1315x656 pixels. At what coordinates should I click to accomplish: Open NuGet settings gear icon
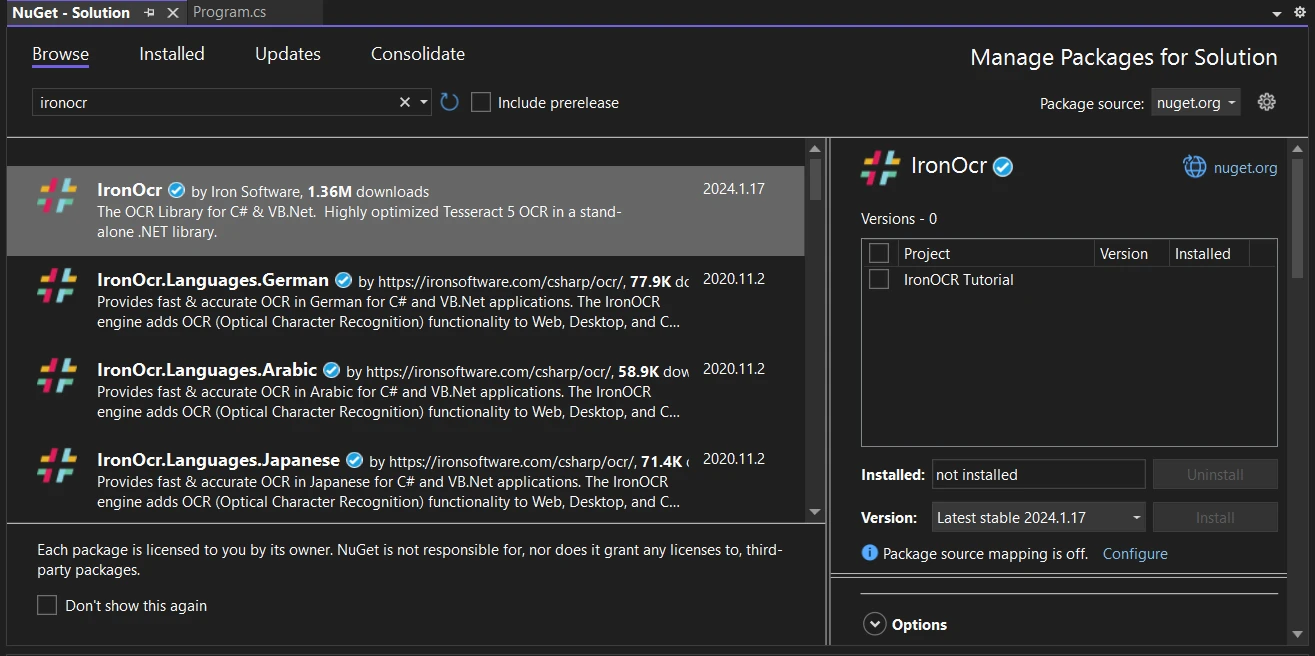coord(1266,102)
